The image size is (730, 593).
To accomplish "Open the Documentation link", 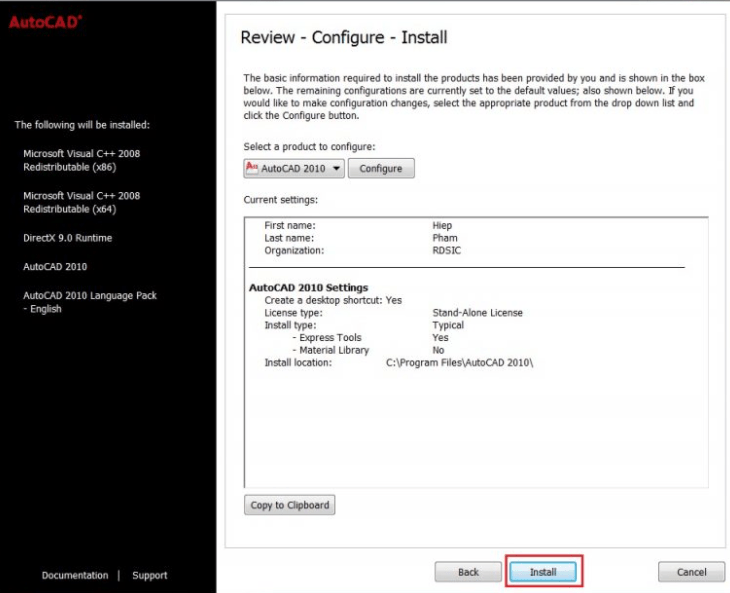I will coord(75,575).
